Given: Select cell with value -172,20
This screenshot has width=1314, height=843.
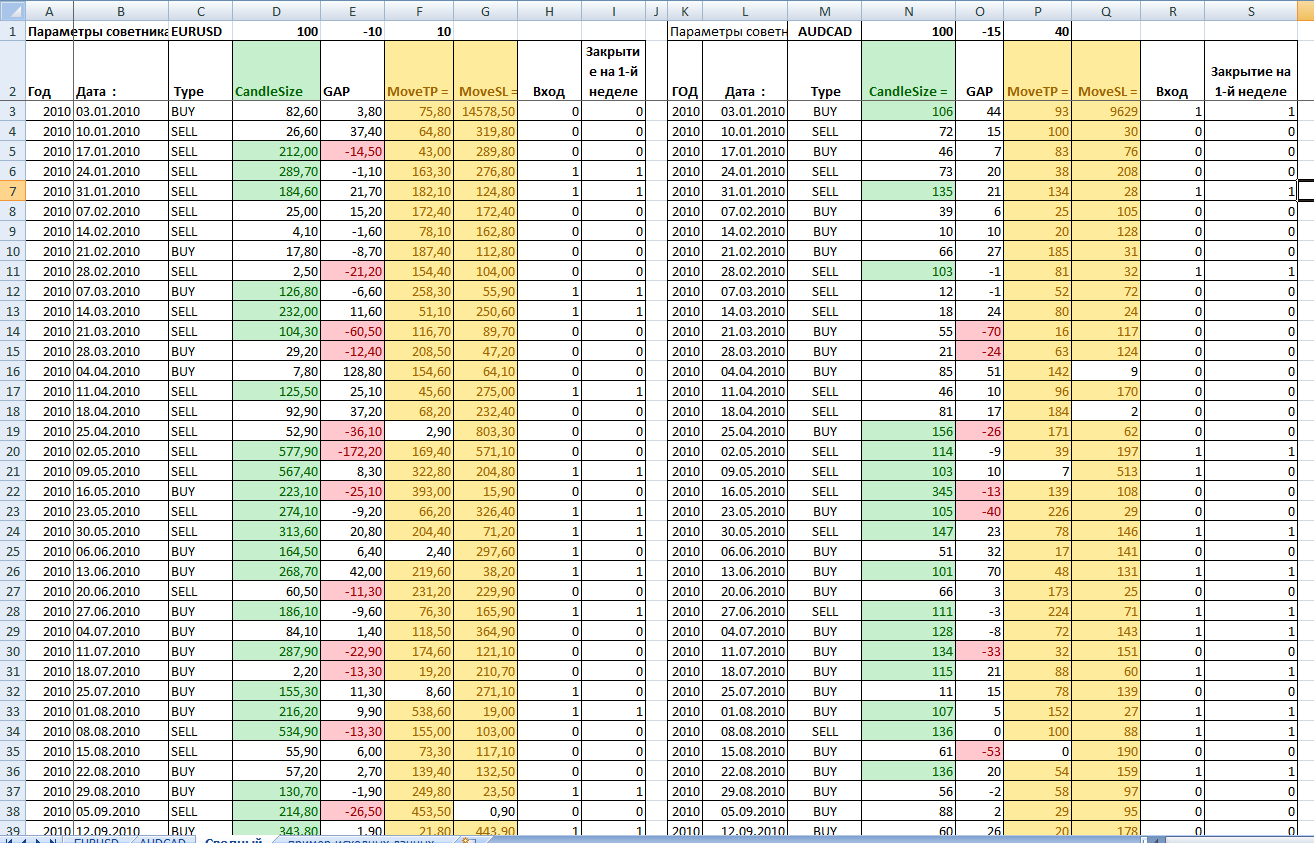Looking at the screenshot, I should click(x=353, y=451).
